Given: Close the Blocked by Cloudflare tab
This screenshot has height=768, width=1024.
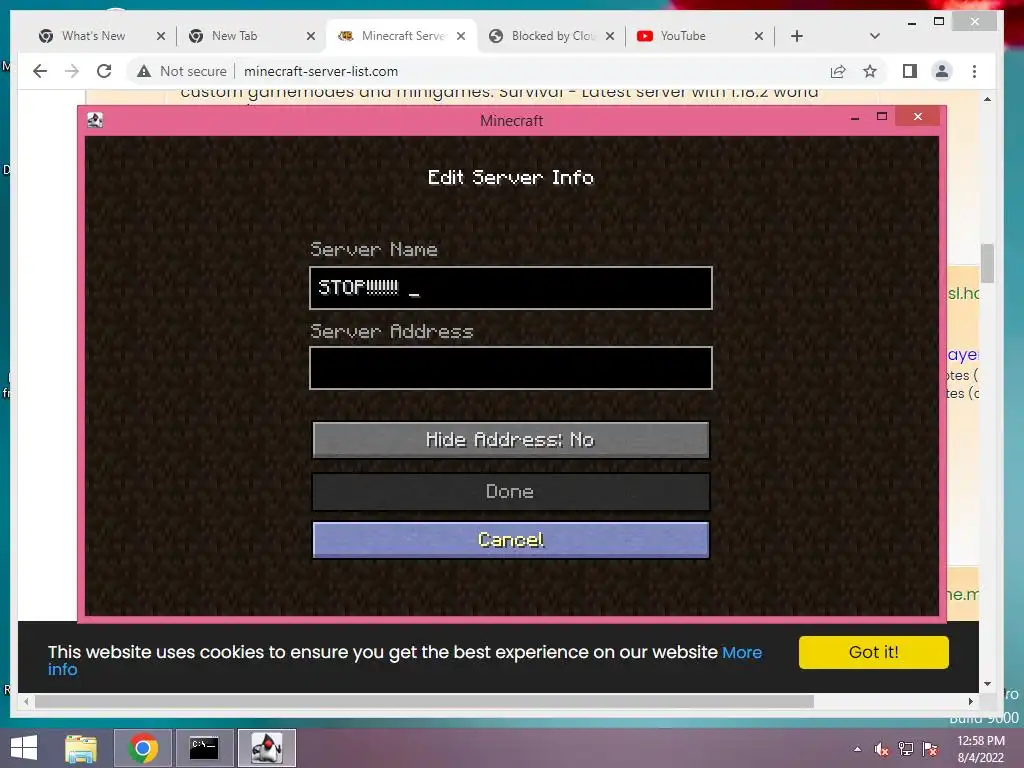Looking at the screenshot, I should click(610, 36).
